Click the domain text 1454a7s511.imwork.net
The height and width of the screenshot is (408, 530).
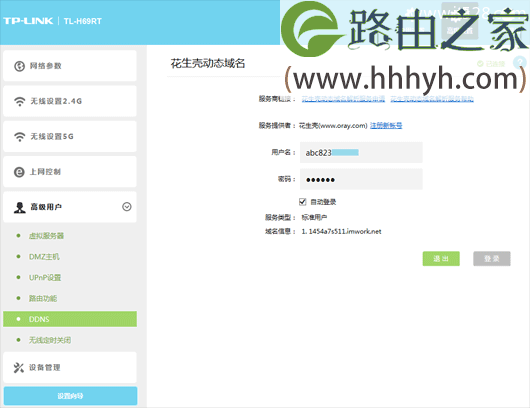(345, 232)
